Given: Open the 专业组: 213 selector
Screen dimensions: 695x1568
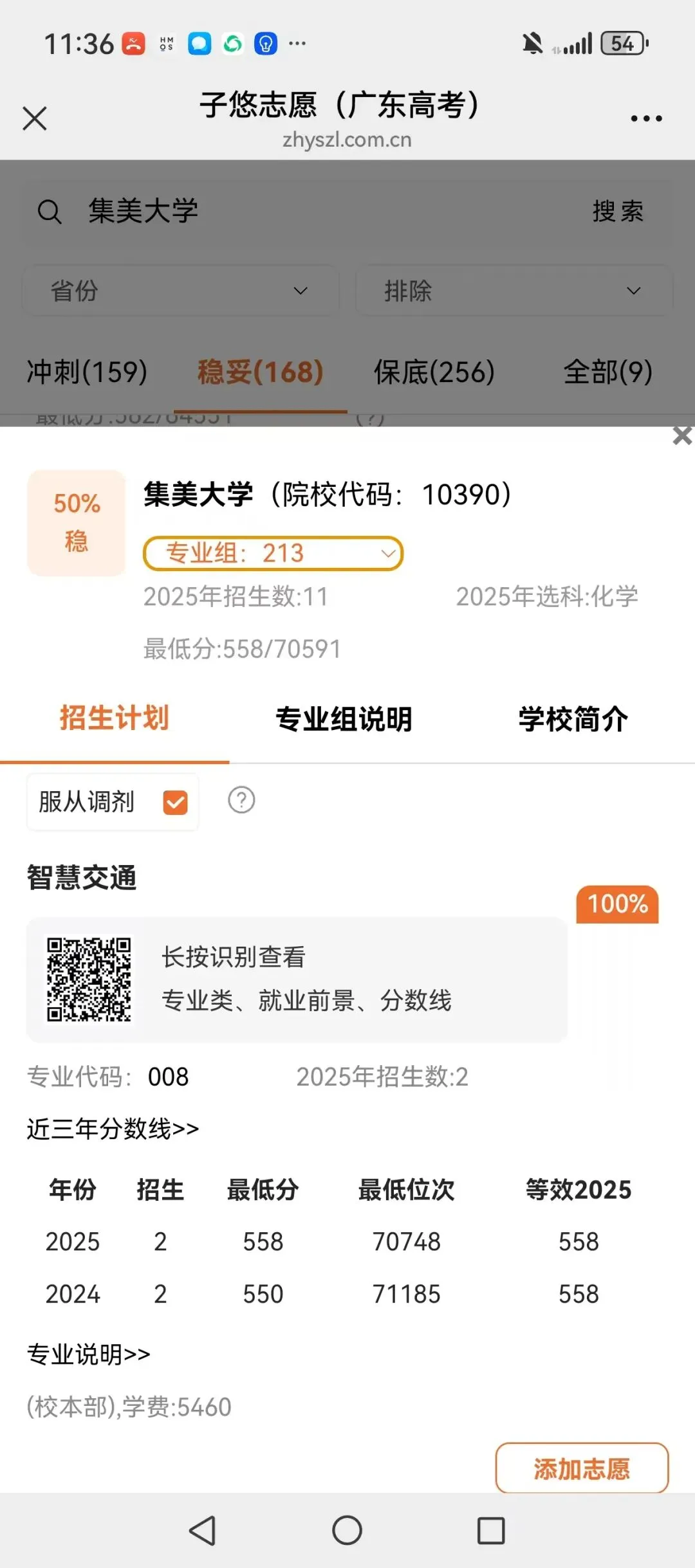Looking at the screenshot, I should coord(273,553).
